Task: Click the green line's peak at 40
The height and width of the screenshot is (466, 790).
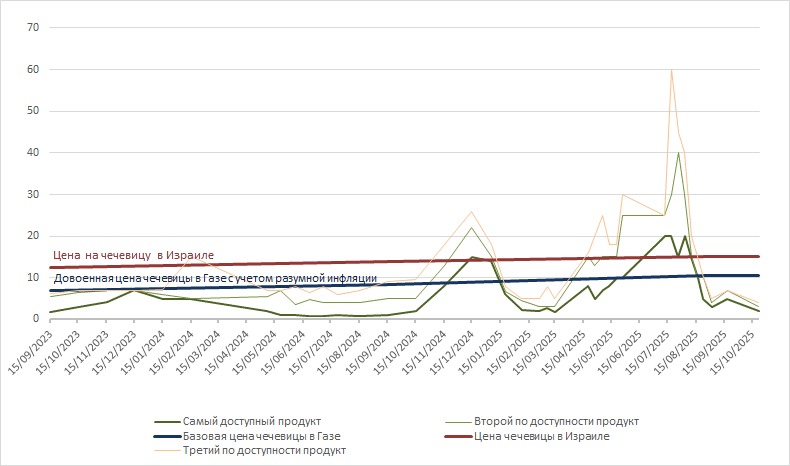Action: point(679,153)
